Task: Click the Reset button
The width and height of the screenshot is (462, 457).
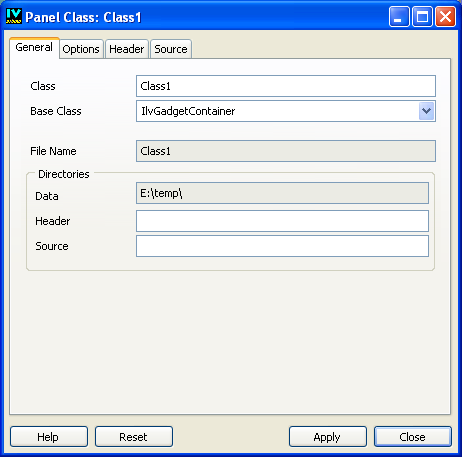Action: point(134,436)
